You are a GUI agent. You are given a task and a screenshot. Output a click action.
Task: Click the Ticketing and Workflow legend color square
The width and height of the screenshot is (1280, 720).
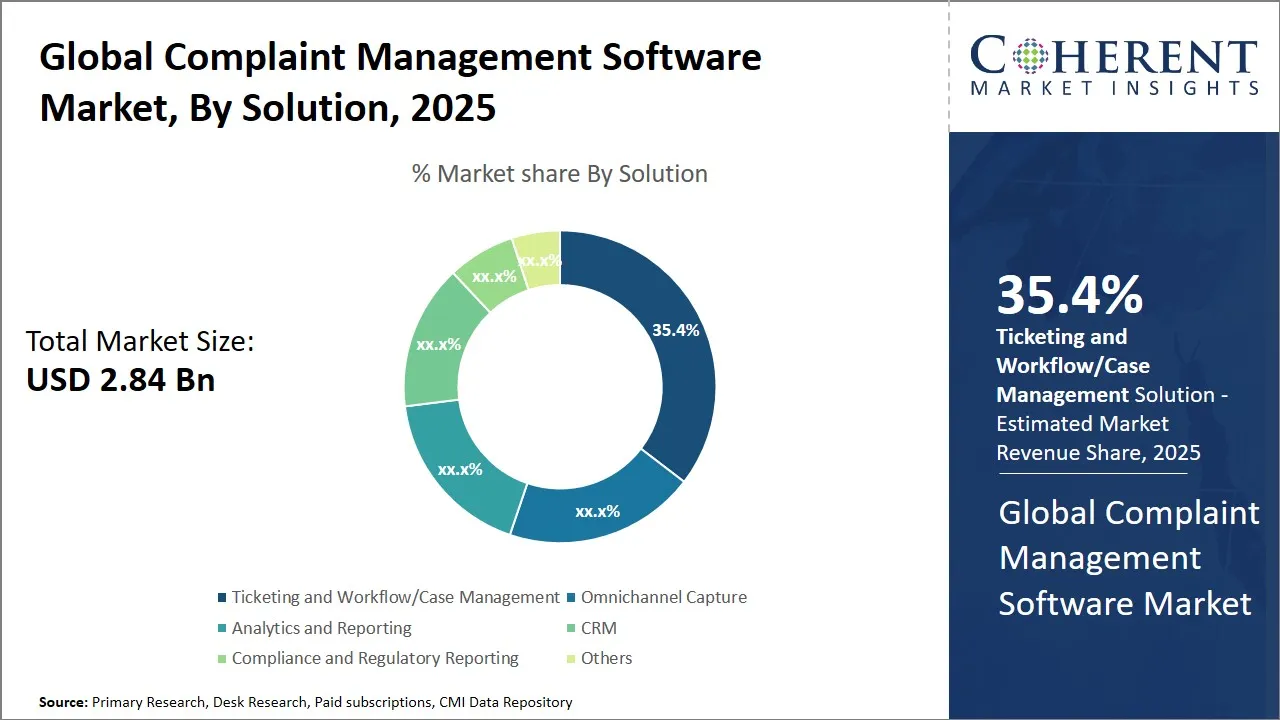tap(222, 597)
